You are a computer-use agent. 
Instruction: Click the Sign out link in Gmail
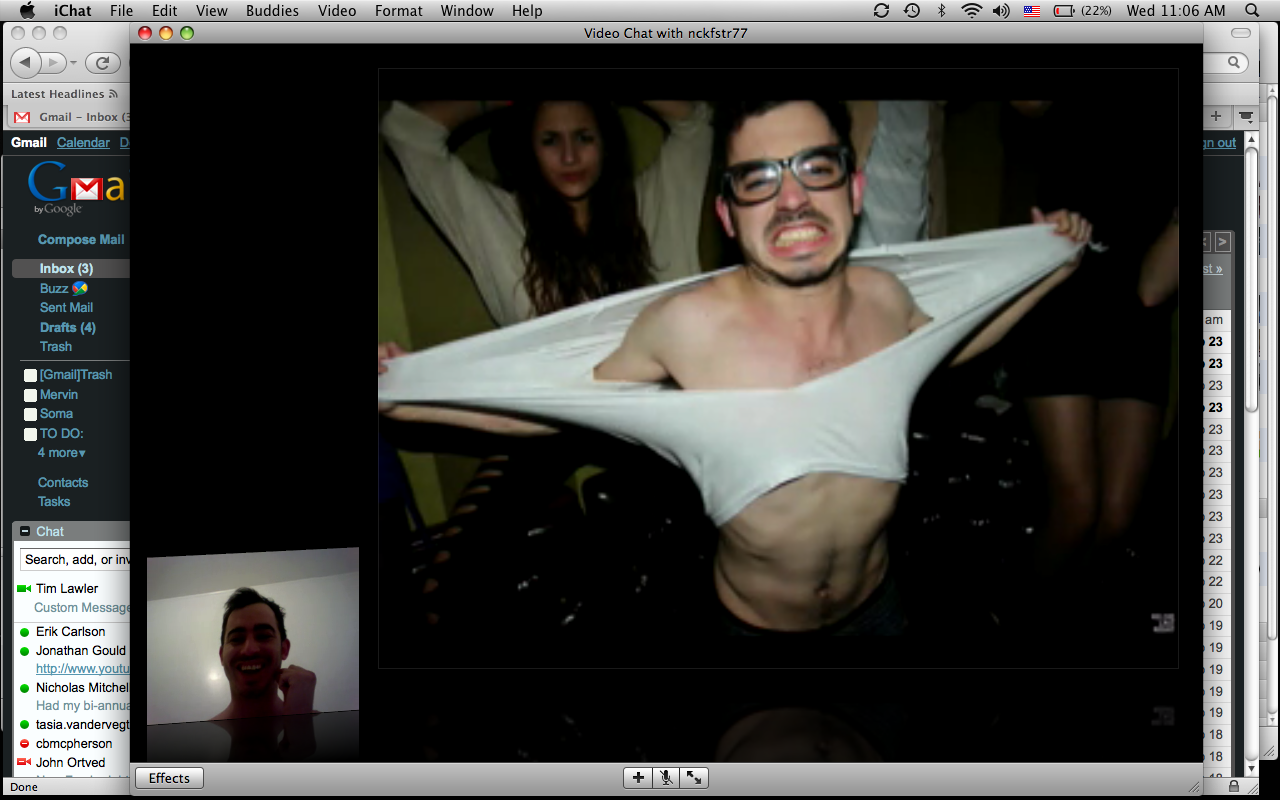click(1220, 143)
